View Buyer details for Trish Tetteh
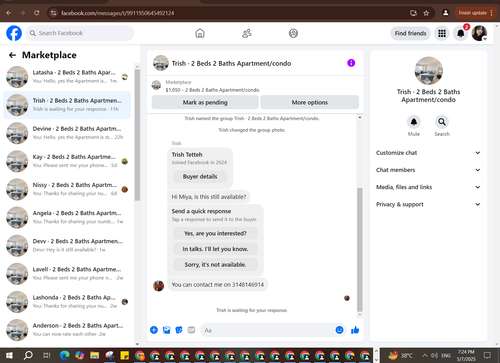 click(x=200, y=176)
